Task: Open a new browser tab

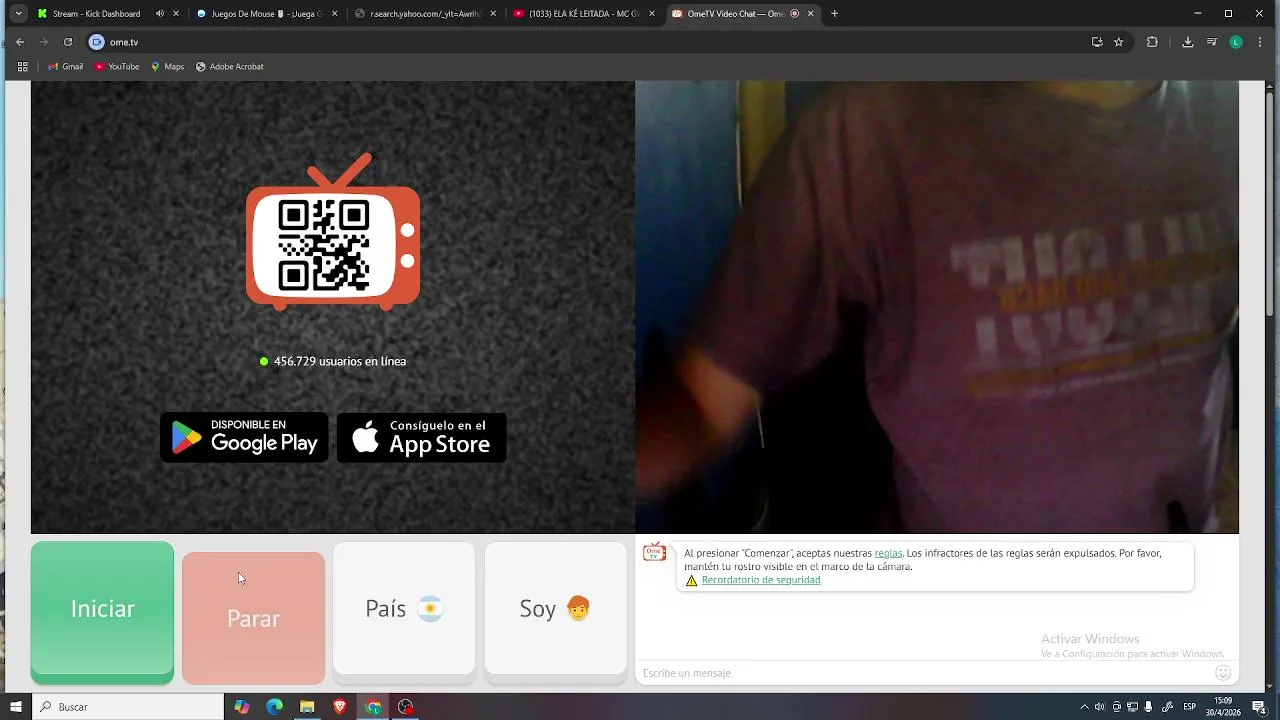Action: point(835,14)
